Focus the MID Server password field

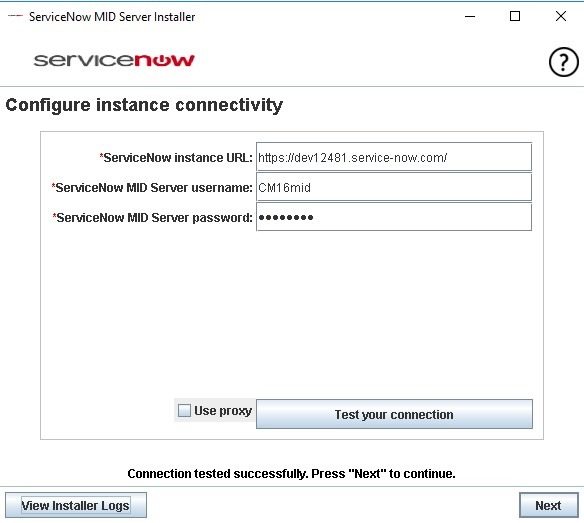394,217
